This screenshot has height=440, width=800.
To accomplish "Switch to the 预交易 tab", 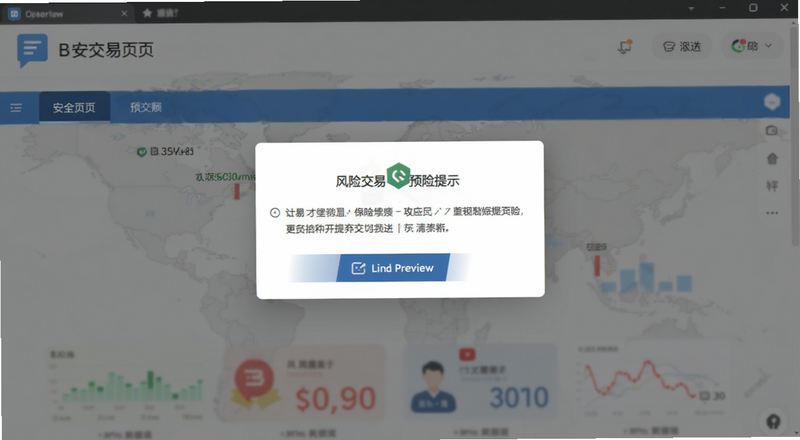I will (x=146, y=107).
